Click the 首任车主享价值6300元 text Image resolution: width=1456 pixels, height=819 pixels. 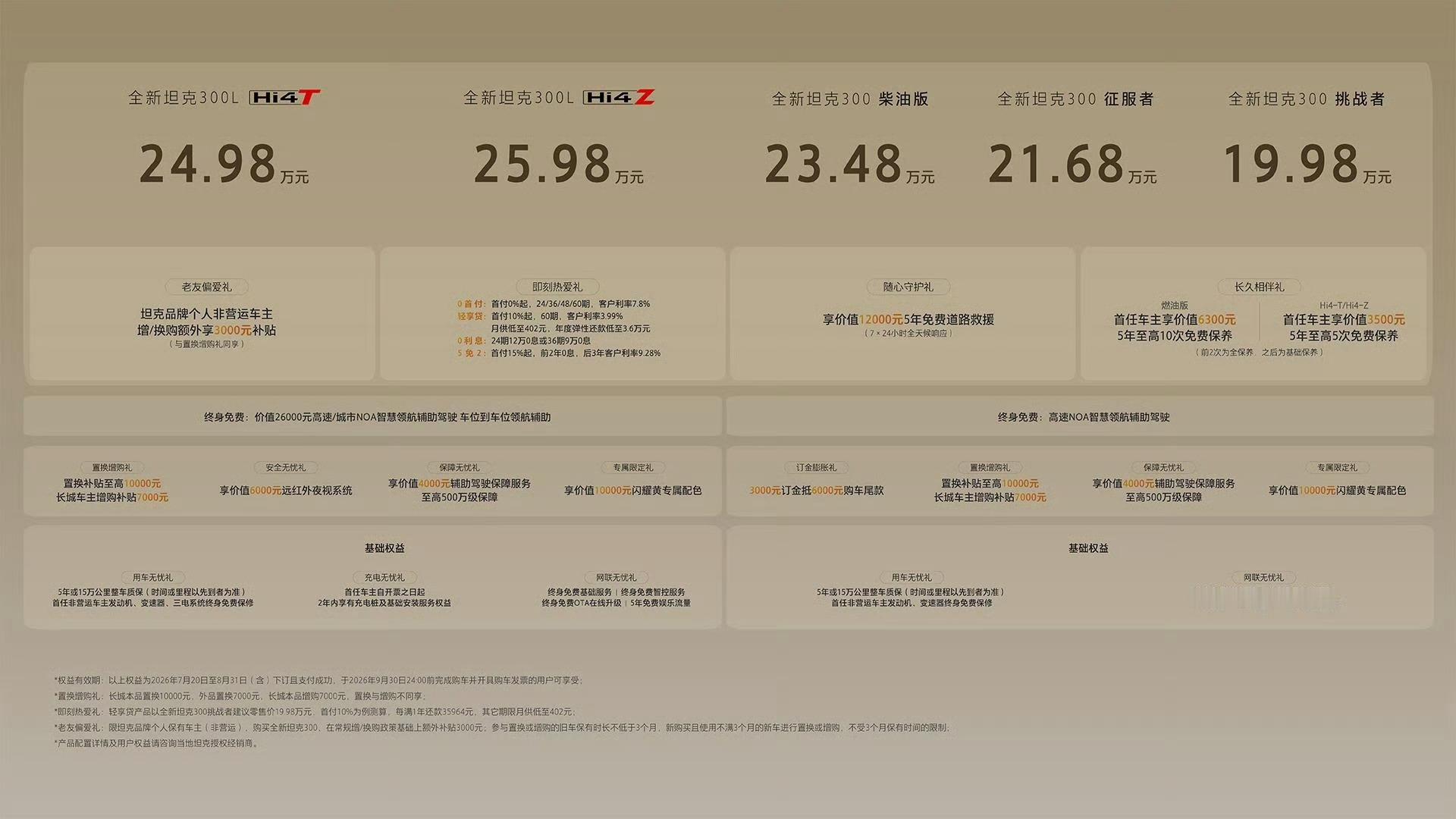(x=1175, y=320)
